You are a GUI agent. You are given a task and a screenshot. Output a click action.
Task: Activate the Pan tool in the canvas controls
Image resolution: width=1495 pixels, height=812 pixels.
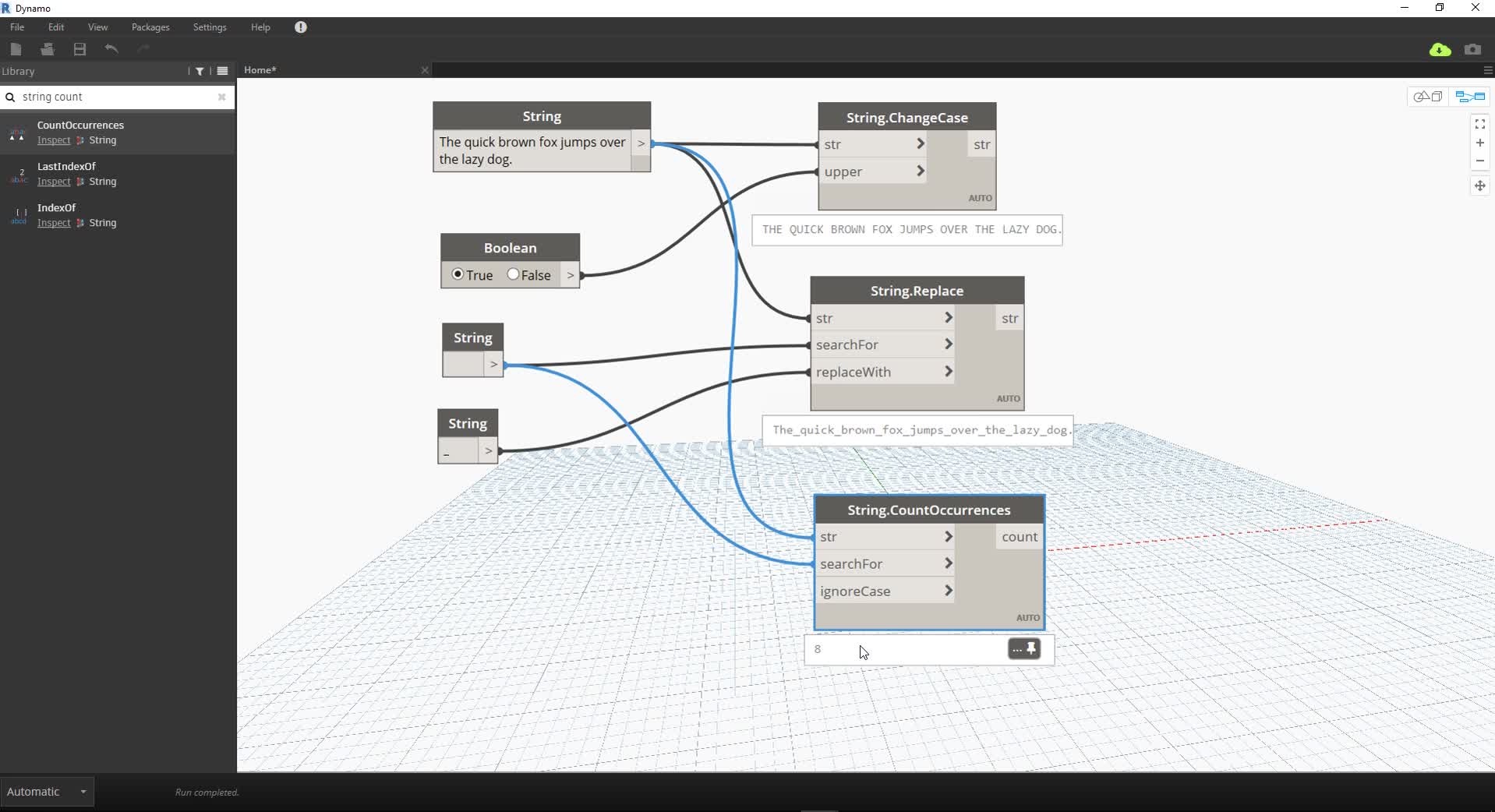(x=1480, y=186)
